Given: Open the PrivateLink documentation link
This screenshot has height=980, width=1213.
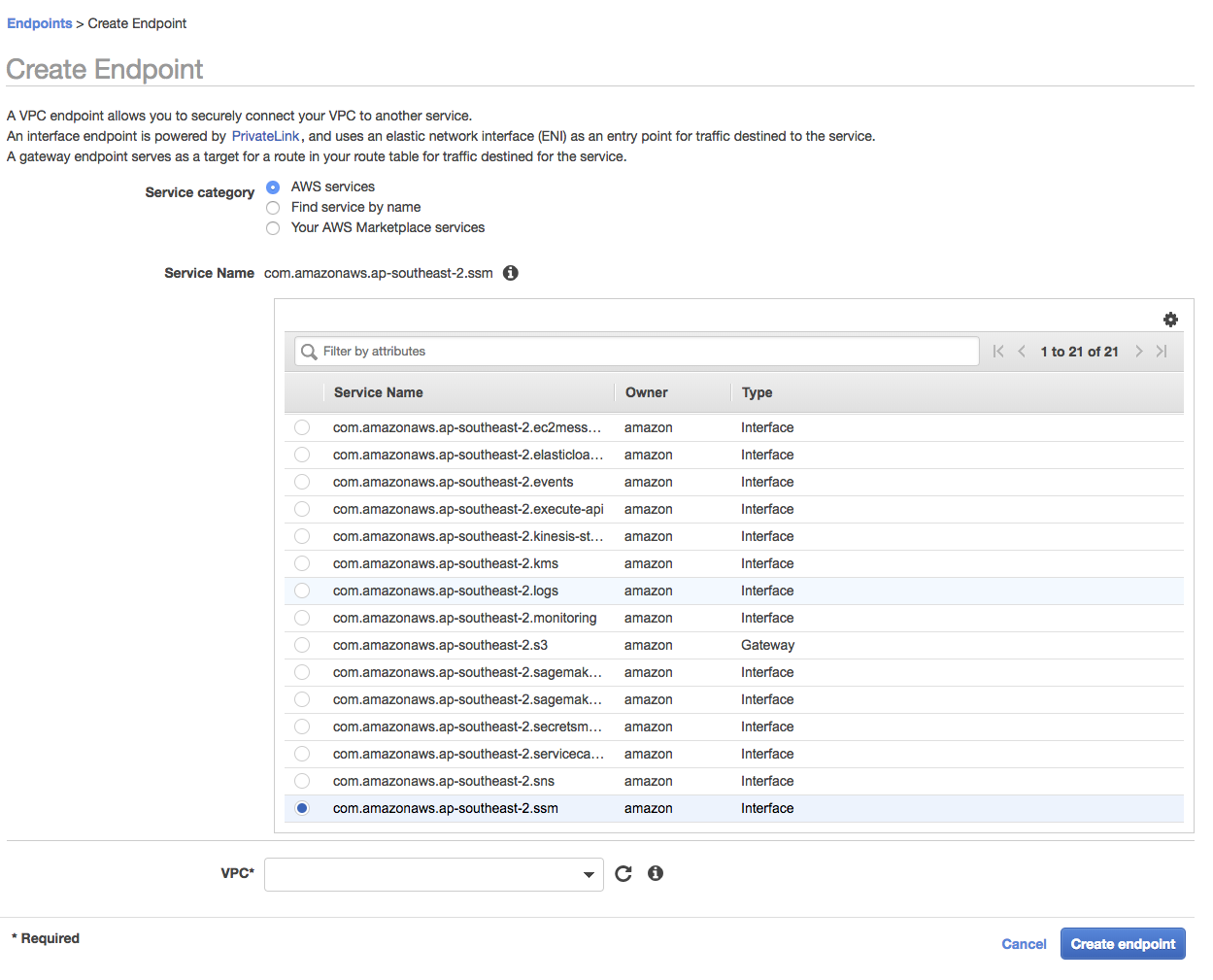Looking at the screenshot, I should pyautogui.click(x=265, y=136).
